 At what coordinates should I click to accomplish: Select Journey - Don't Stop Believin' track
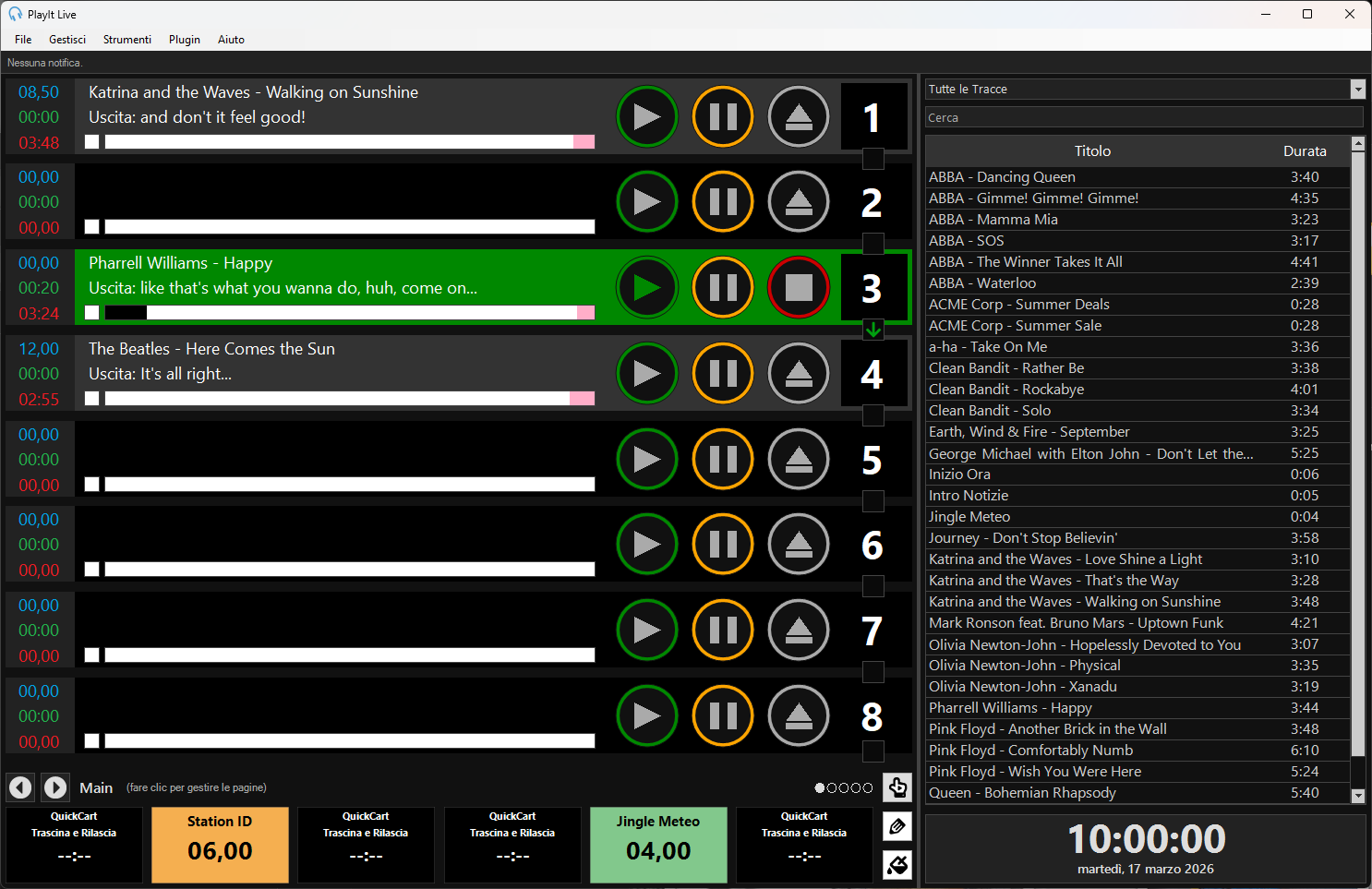(1137, 538)
